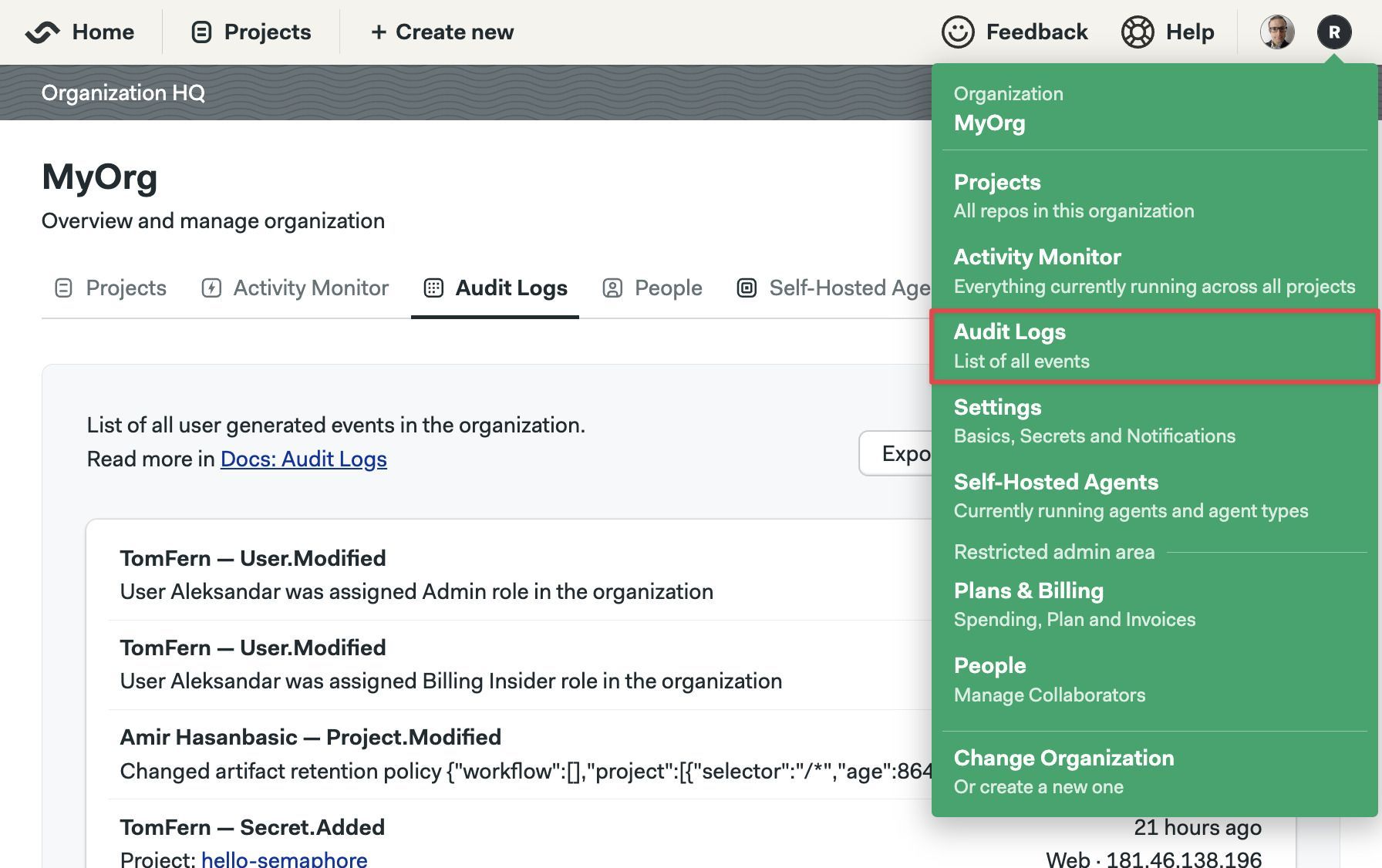The width and height of the screenshot is (1382, 868).
Task: Open the Help link text
Action: tap(1190, 32)
